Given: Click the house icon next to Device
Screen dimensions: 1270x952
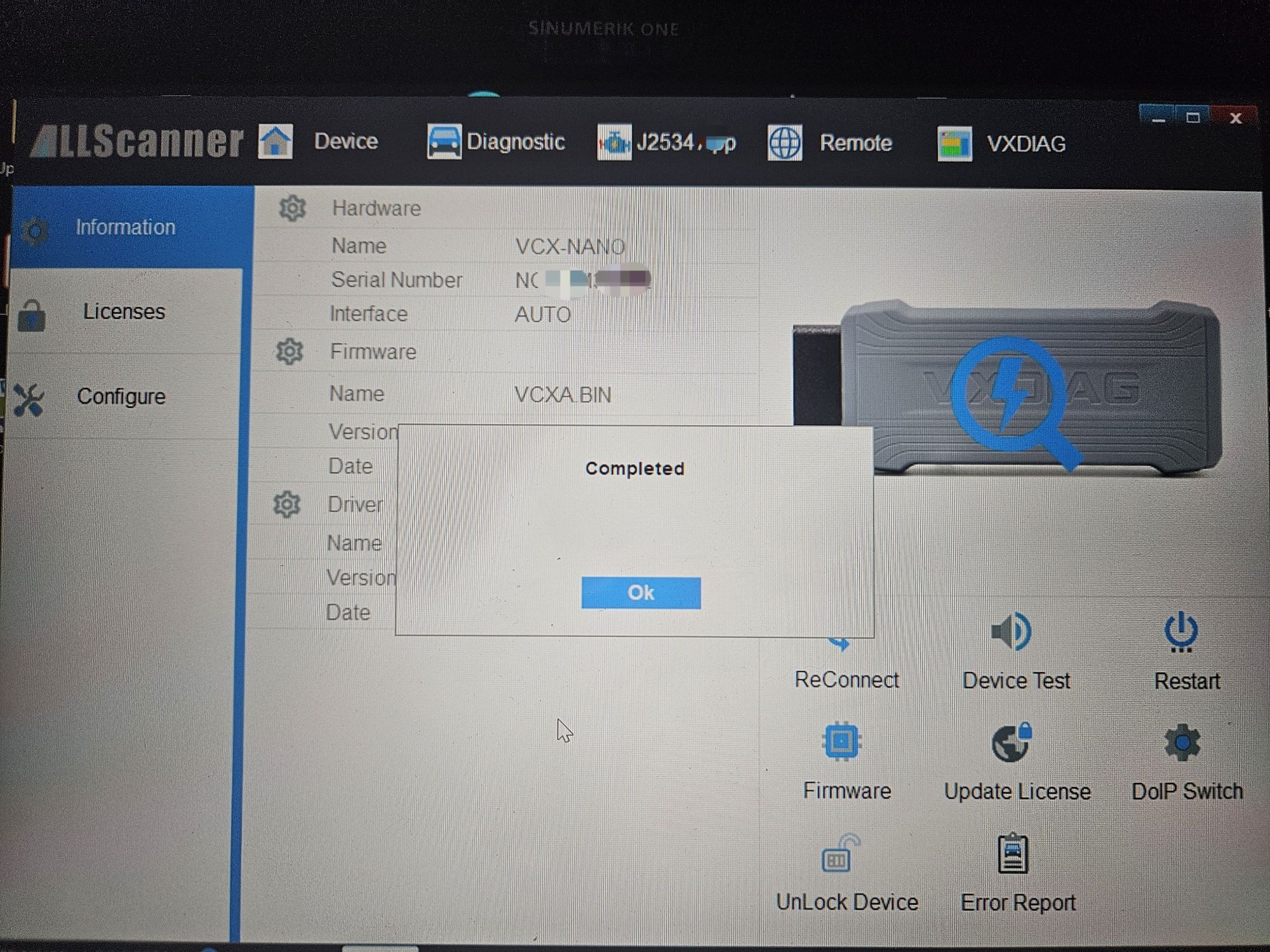Looking at the screenshot, I should (x=276, y=141).
